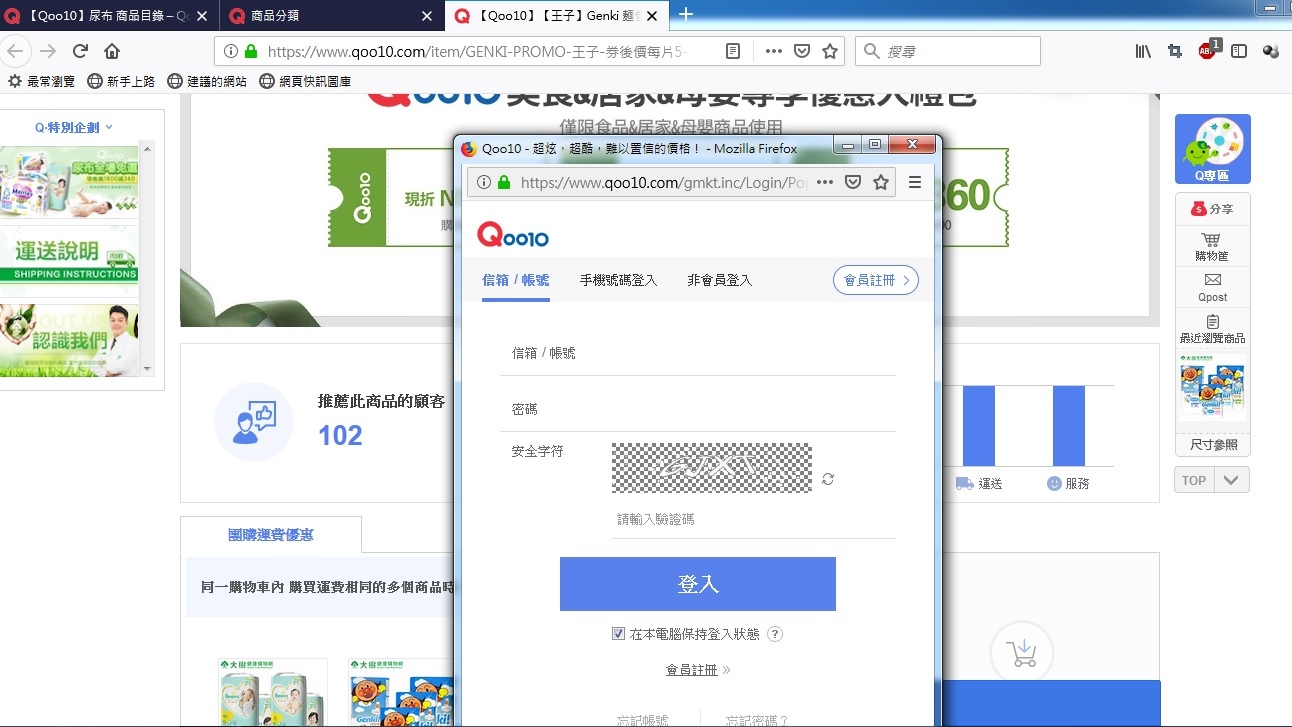
Task: Open 購物筐 shopping cart in the right sidebar
Action: click(1212, 246)
